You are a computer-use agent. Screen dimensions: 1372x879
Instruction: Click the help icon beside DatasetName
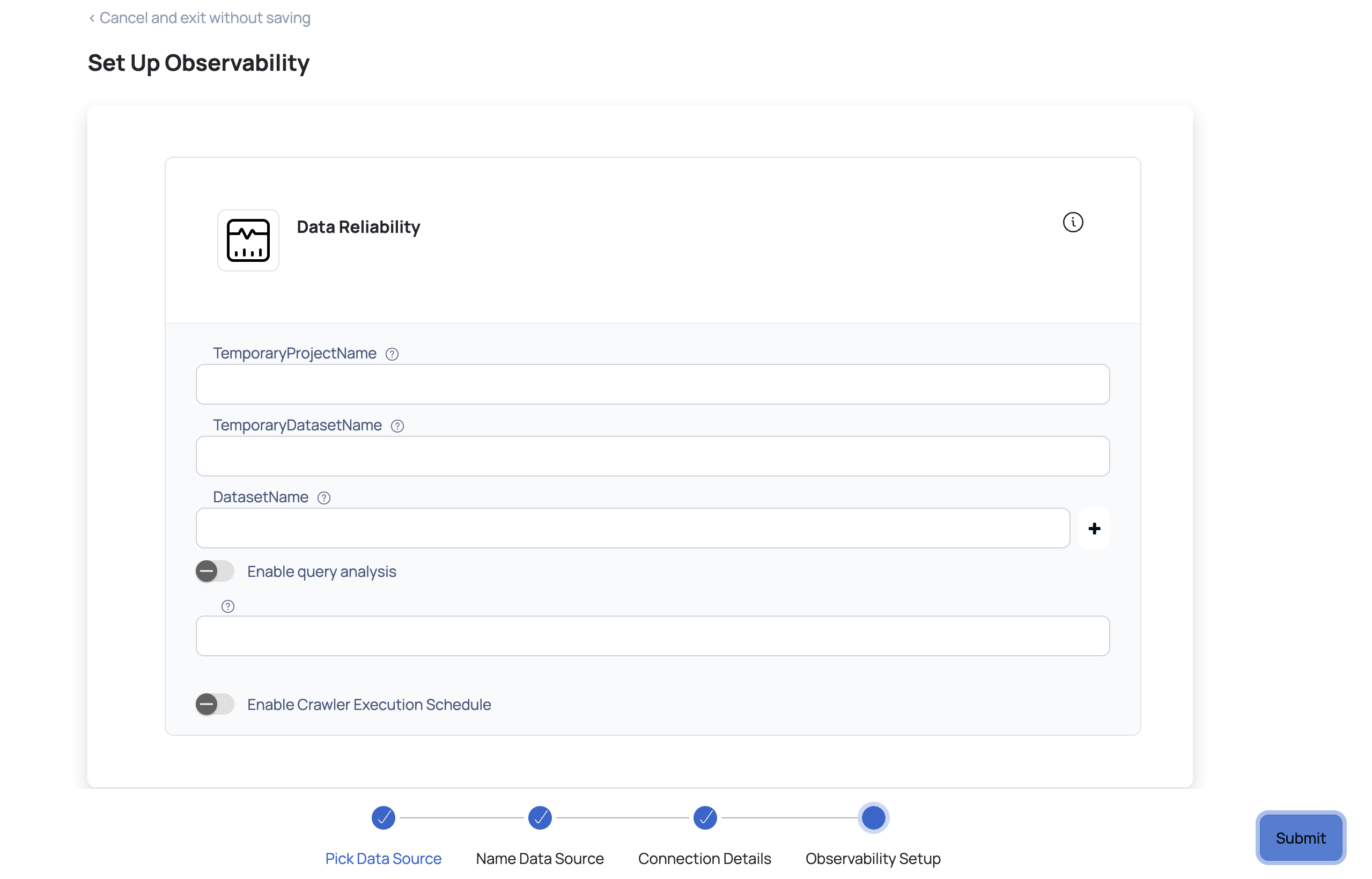[x=323, y=497]
